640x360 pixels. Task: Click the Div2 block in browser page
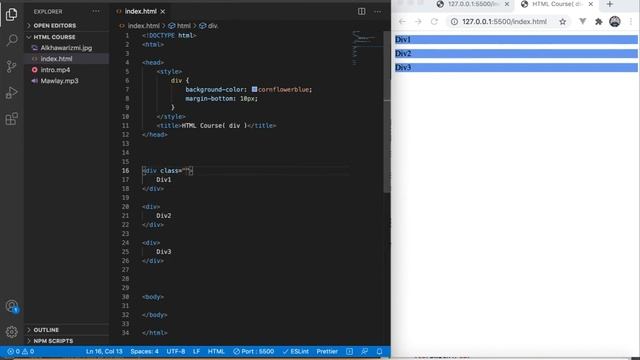click(x=516, y=53)
